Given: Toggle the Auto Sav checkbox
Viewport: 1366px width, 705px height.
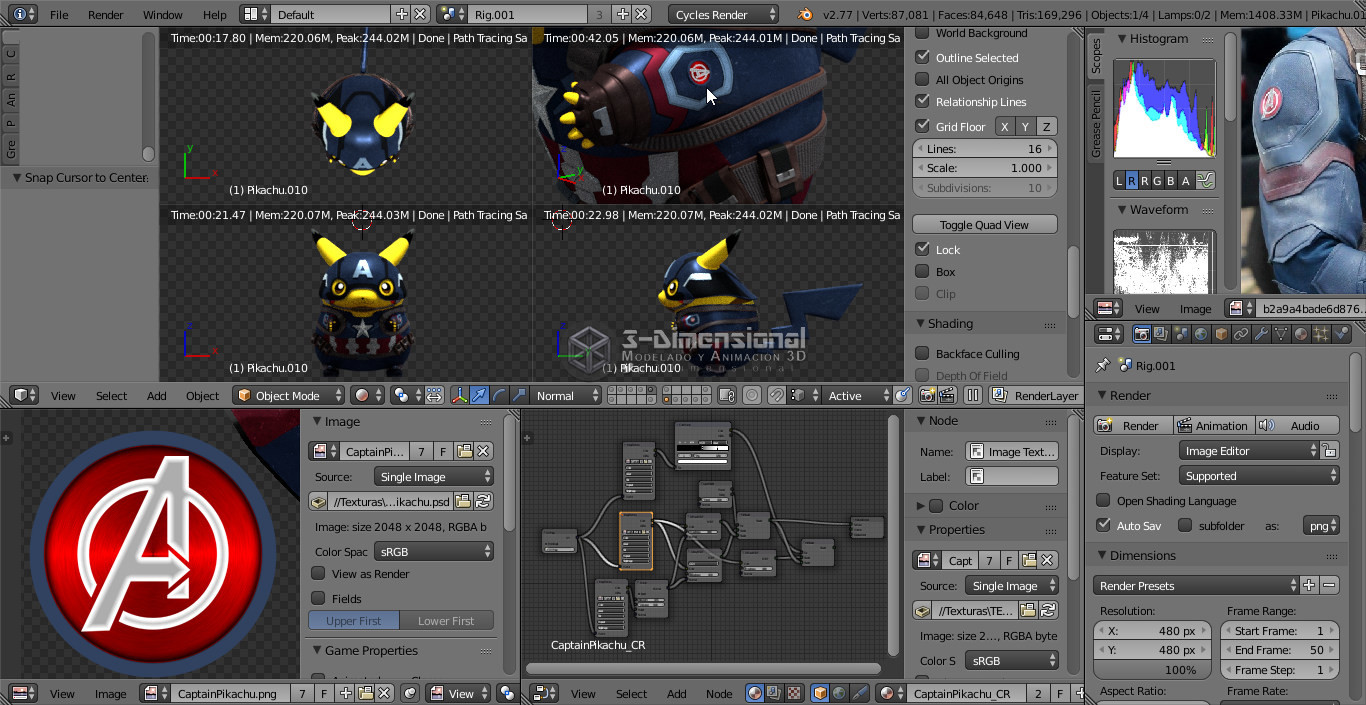Looking at the screenshot, I should (x=1103, y=525).
